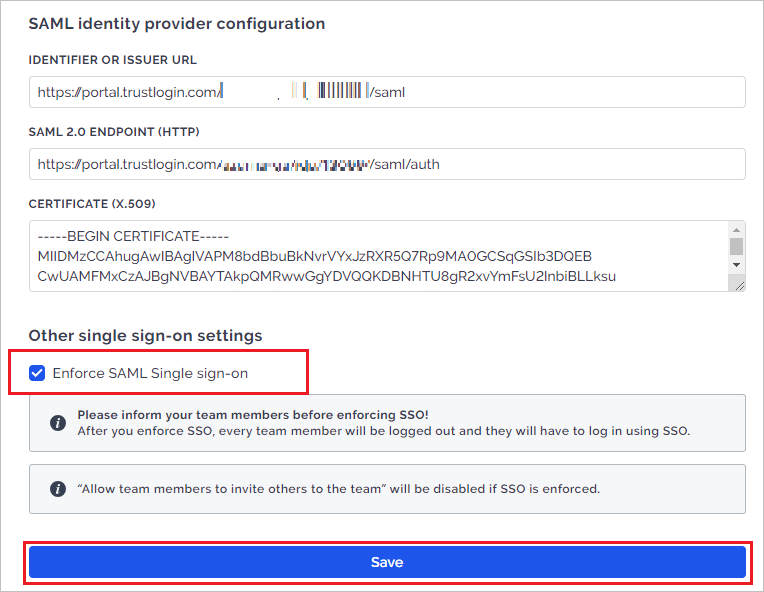Click inside the Certificate (X.509) textarea
Viewport: 764px width, 592px height.
[379, 256]
